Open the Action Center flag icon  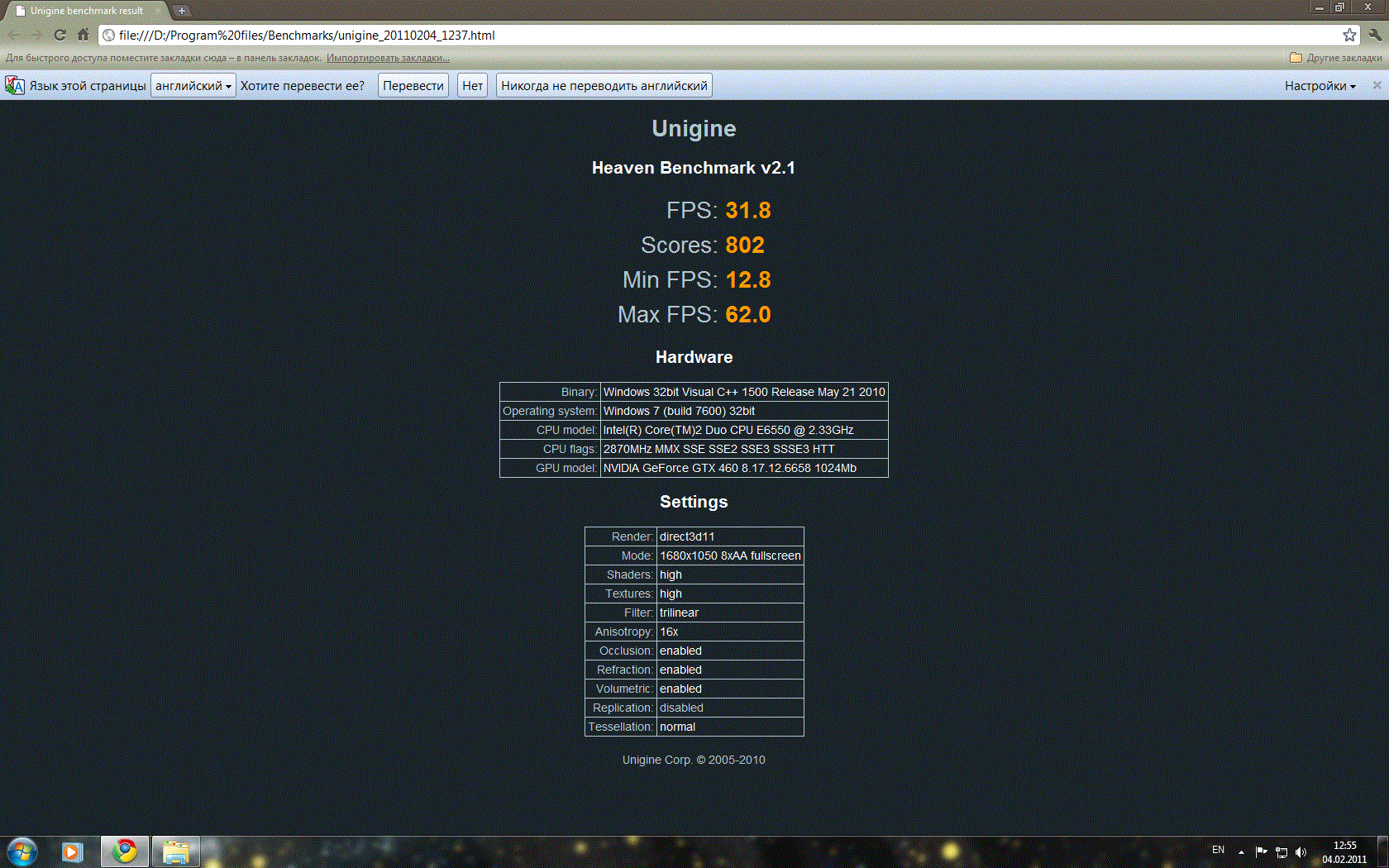tap(1261, 851)
